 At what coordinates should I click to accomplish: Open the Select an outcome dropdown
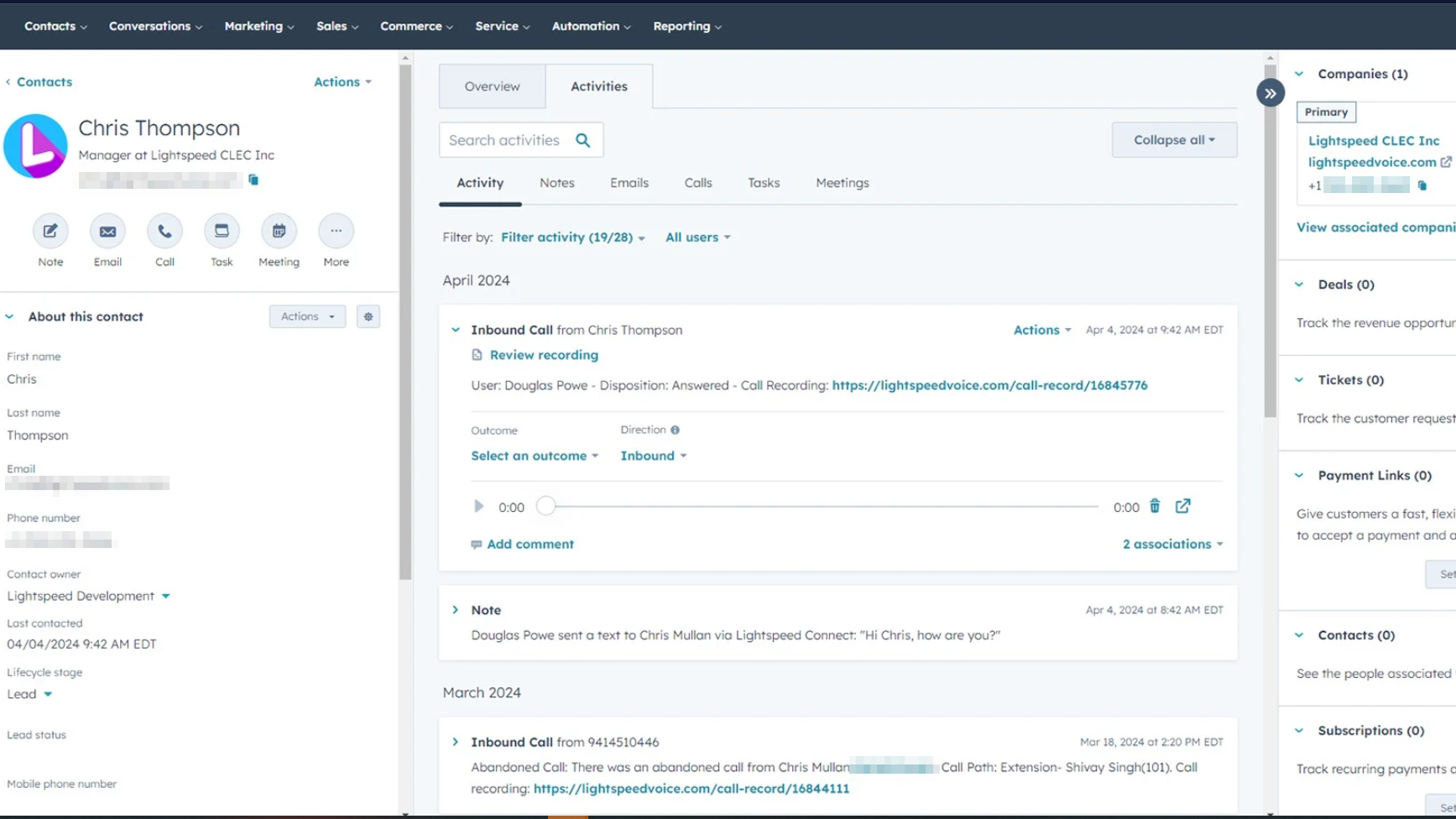point(535,456)
